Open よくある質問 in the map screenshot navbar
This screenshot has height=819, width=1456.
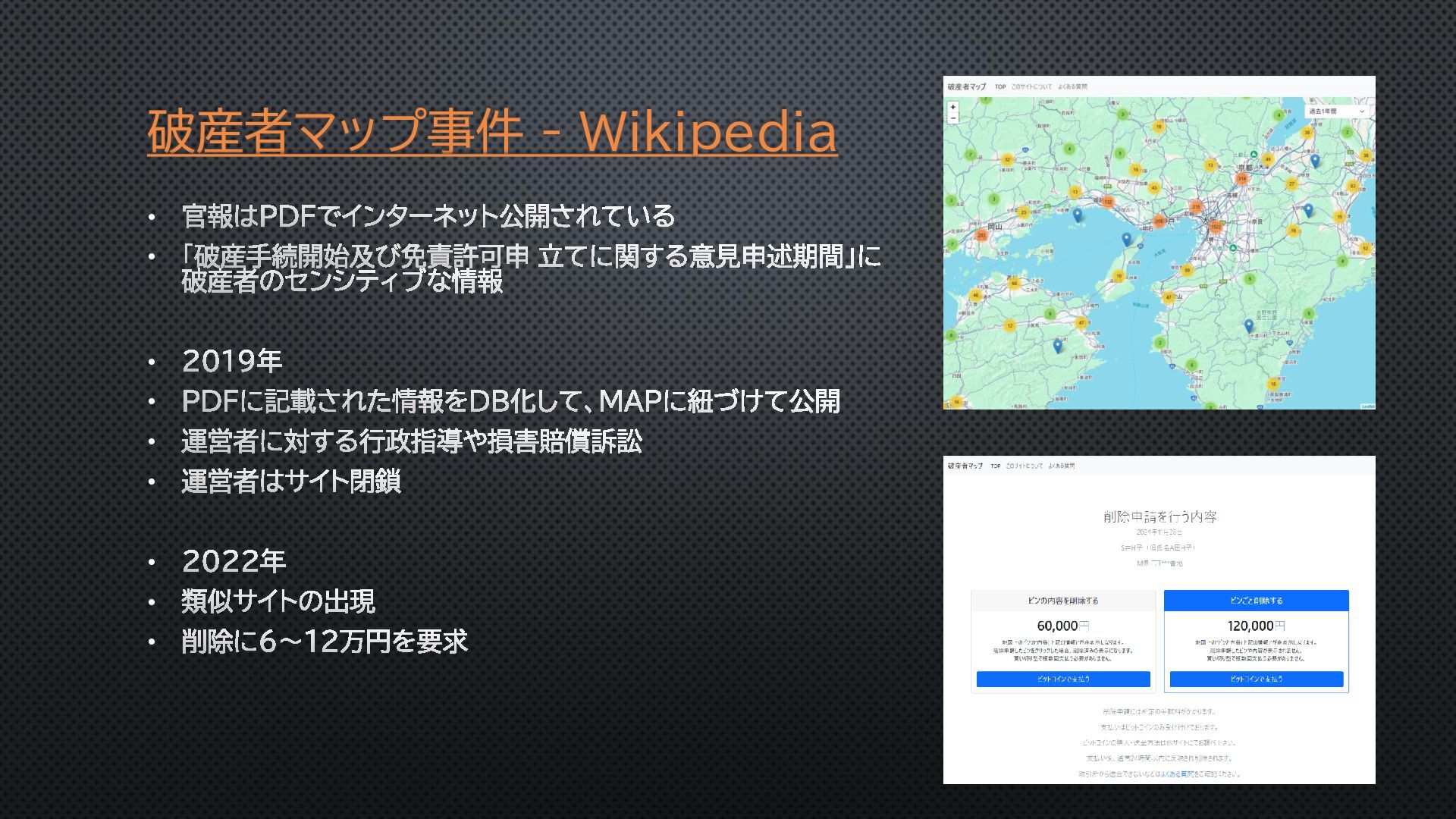(x=1072, y=86)
